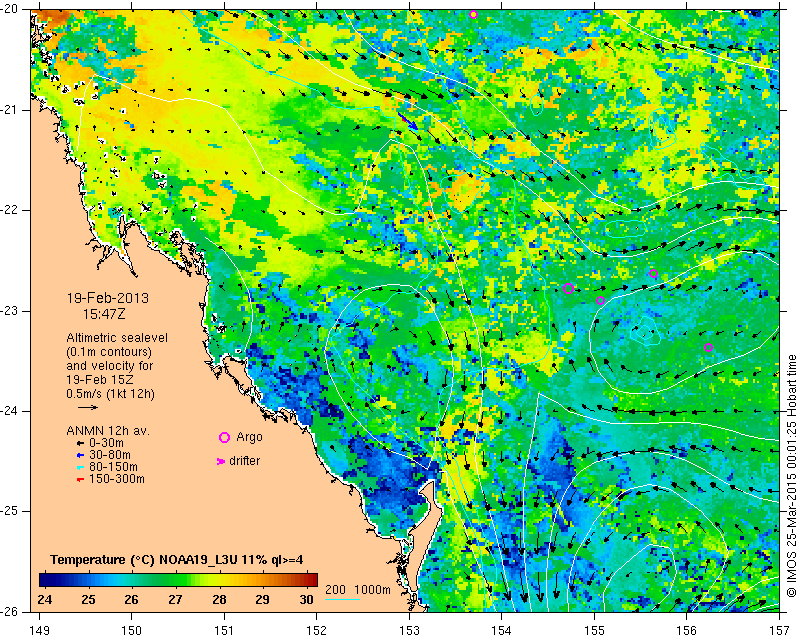Screen dimensions: 800x640
Task: Click the time stamp 15:47Z
Action: pos(104,314)
